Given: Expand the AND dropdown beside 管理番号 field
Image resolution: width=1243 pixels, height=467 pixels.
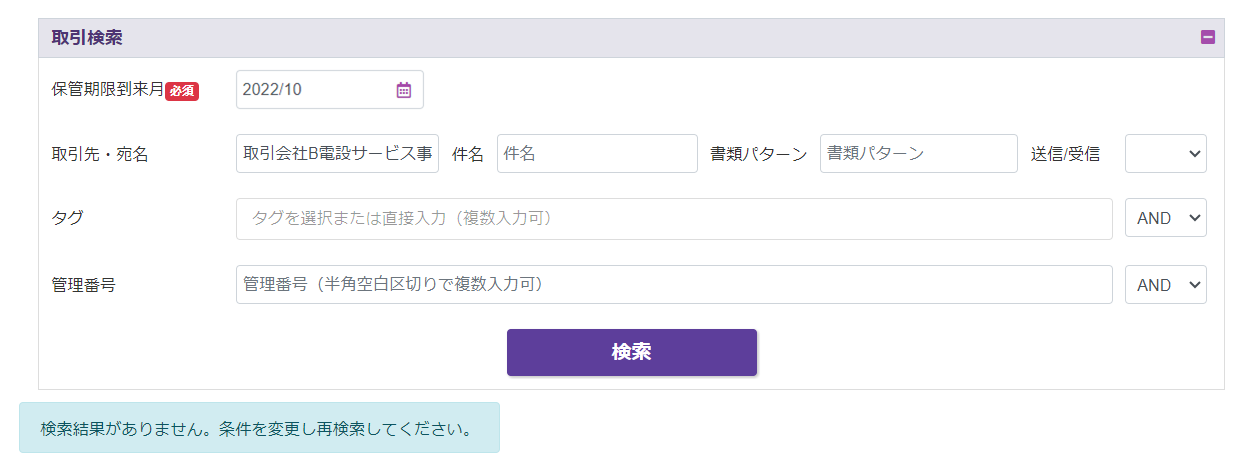Looking at the screenshot, I should click(x=1165, y=285).
